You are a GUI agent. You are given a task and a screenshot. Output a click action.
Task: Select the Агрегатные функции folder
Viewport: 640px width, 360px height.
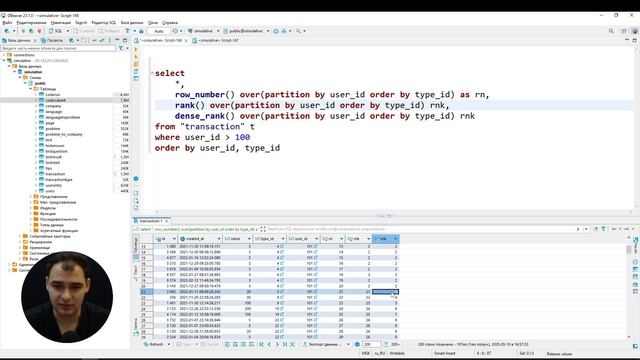pyautogui.click(x=59, y=231)
